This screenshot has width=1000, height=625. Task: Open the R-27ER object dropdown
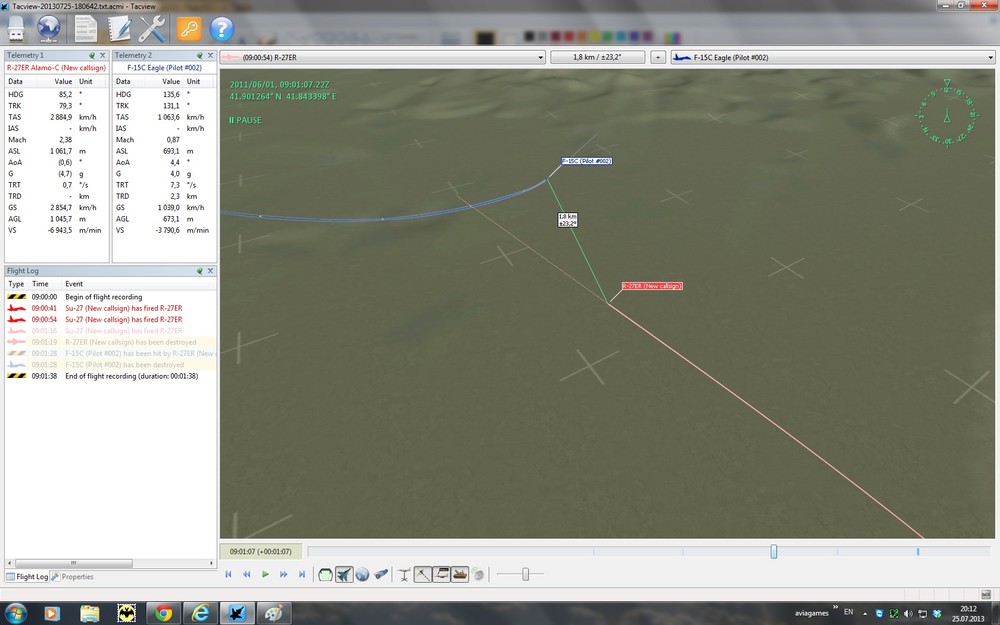click(383, 57)
